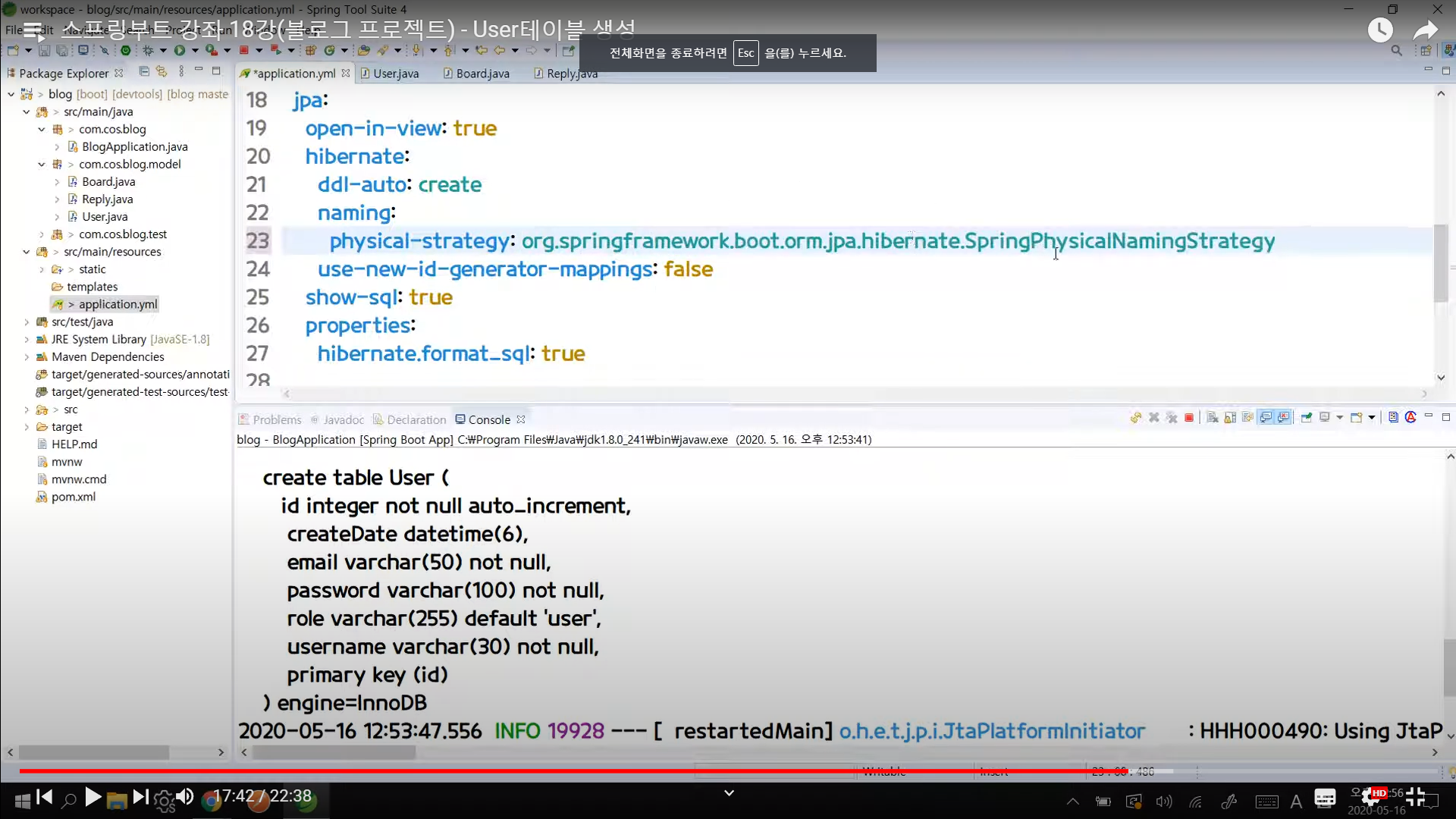The image size is (1456, 819).
Task: Toggle Scroll Lock in Console
Action: (x=1230, y=418)
